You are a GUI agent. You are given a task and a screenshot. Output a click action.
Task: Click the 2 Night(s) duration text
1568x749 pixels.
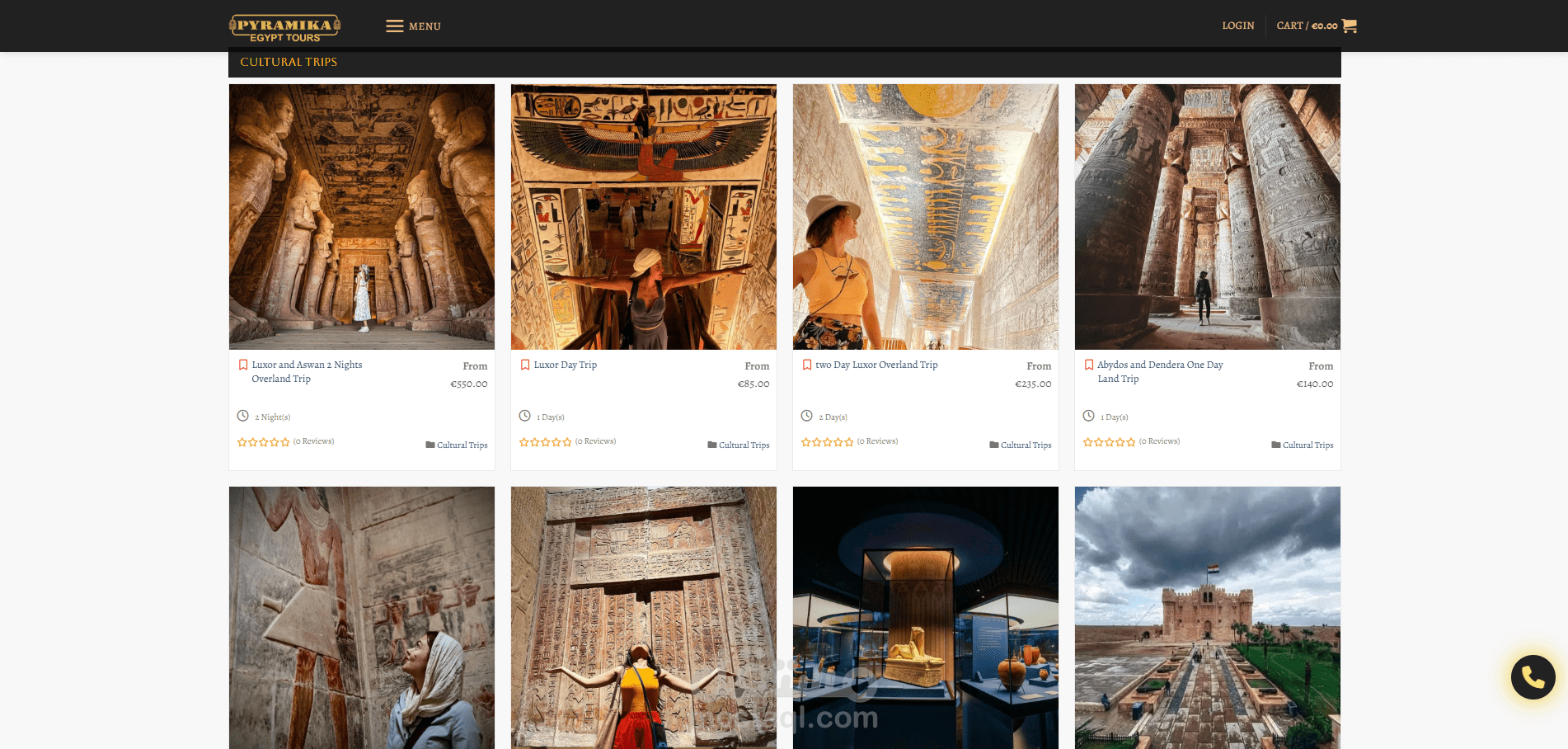272,417
